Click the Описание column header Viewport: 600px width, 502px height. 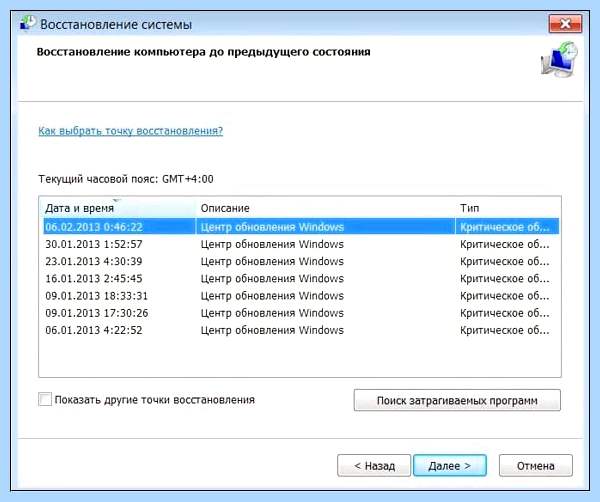click(325, 208)
